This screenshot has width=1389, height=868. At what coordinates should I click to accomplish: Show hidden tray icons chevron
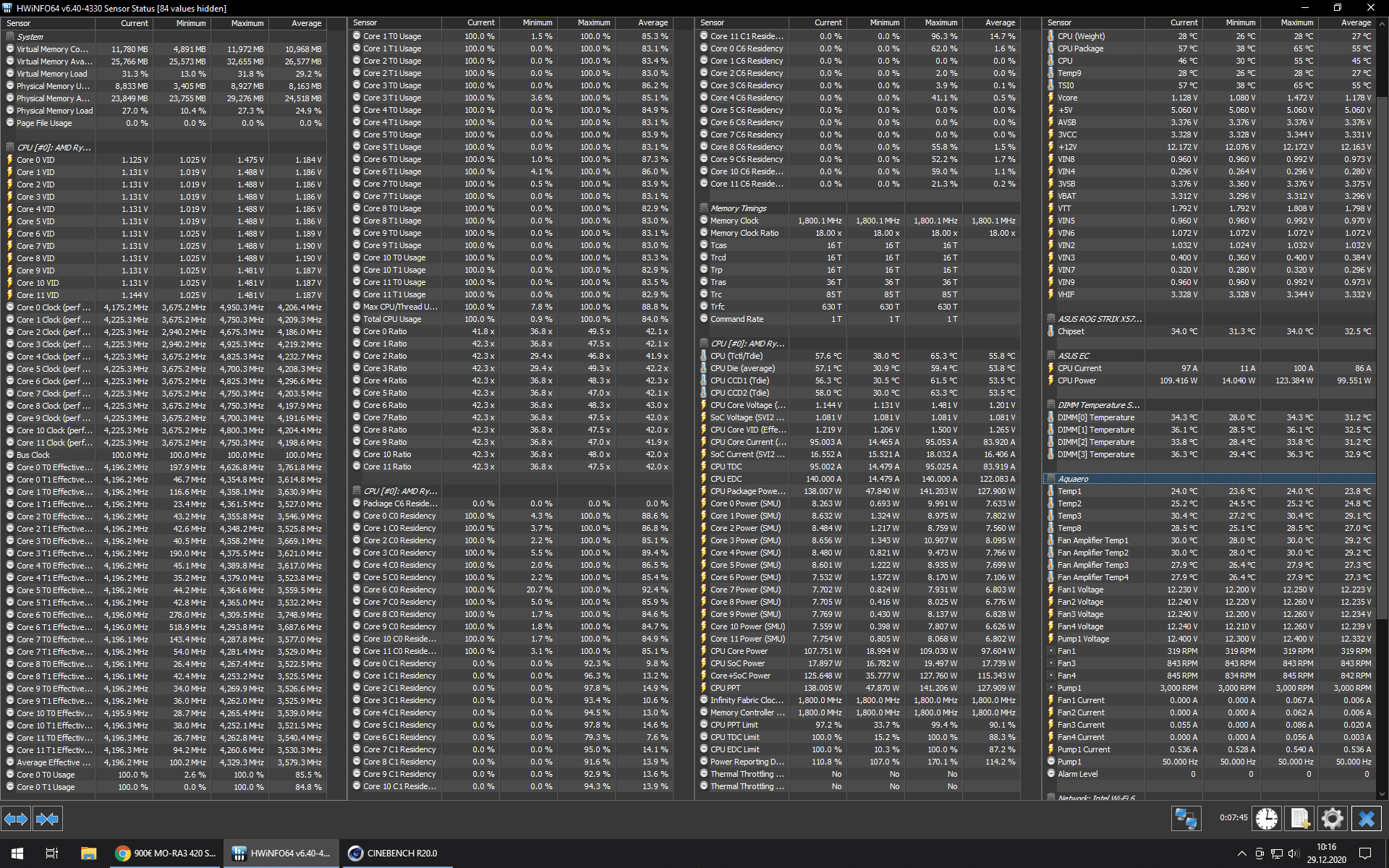coord(1241,854)
